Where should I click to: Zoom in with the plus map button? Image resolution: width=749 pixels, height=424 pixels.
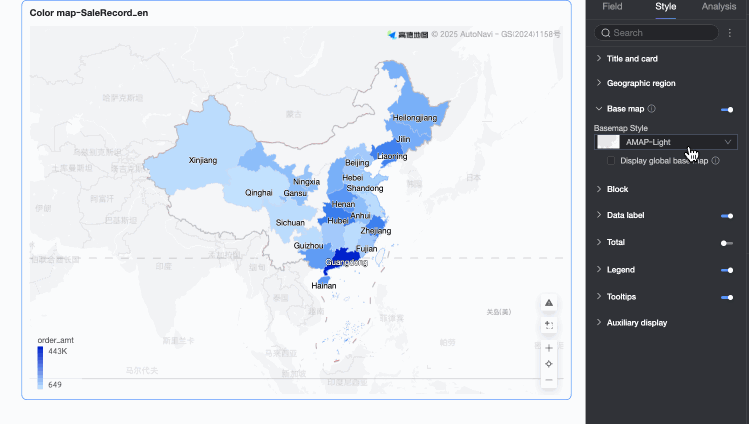(549, 348)
